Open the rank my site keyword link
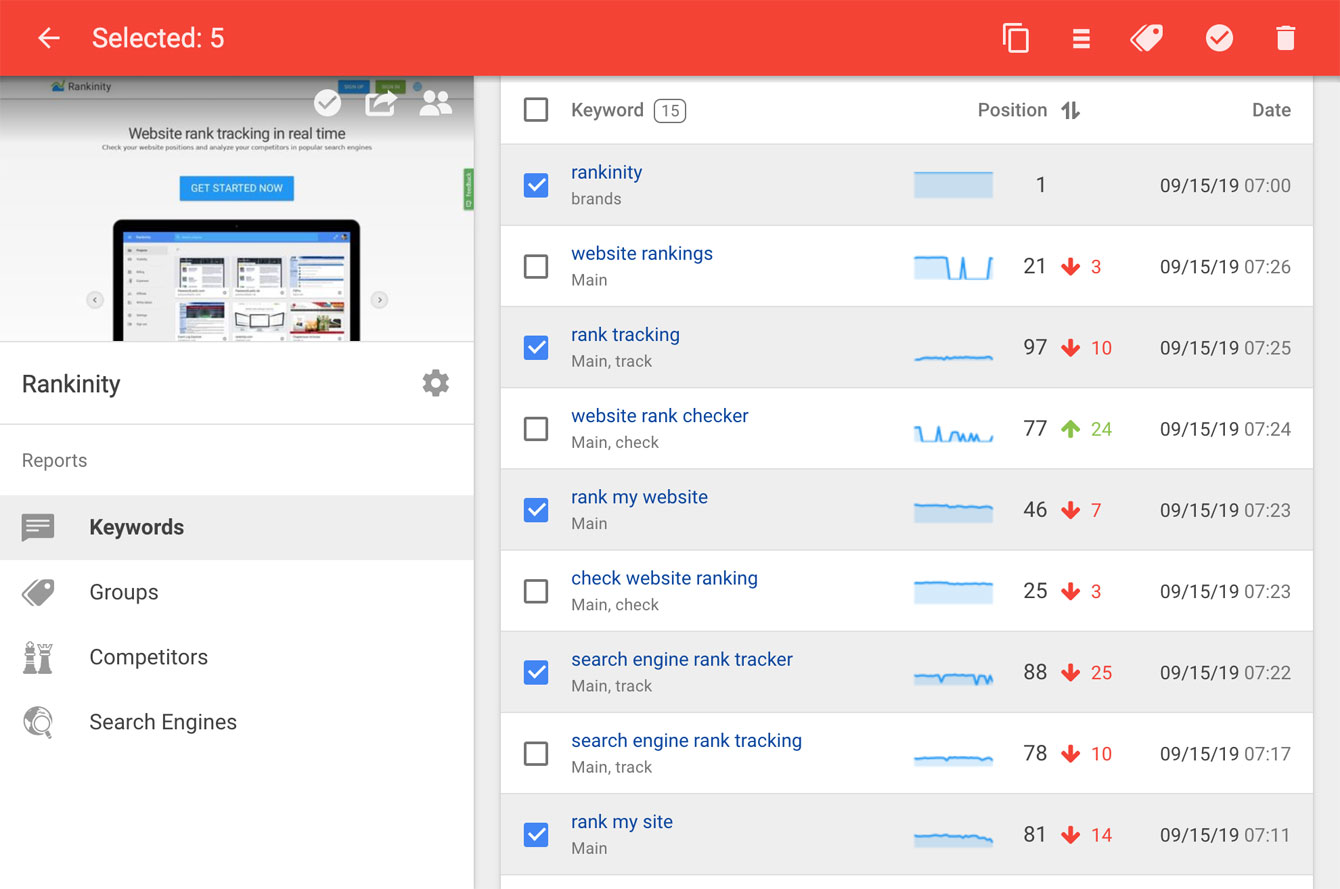This screenshot has width=1340, height=889. (x=622, y=821)
